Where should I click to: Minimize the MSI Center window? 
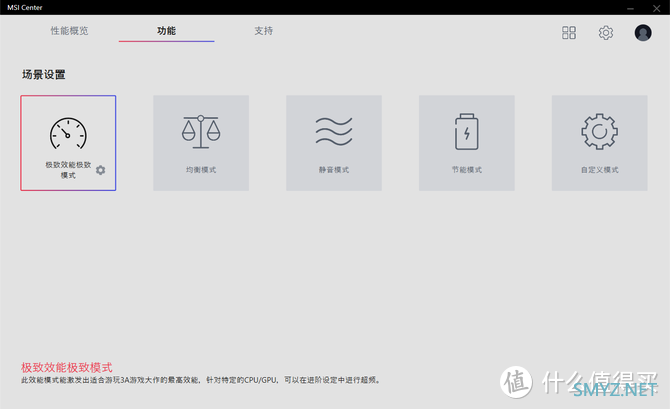coord(630,8)
